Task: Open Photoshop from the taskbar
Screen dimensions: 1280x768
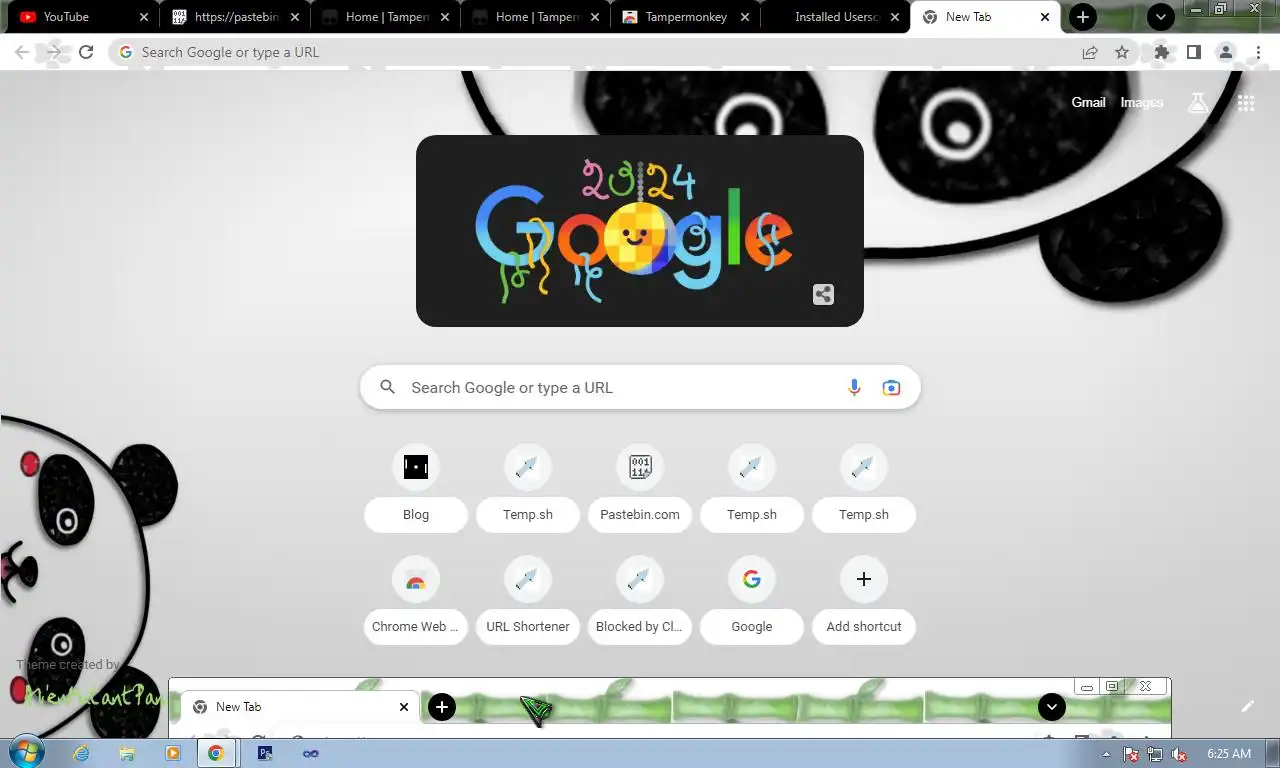Action: (265, 753)
